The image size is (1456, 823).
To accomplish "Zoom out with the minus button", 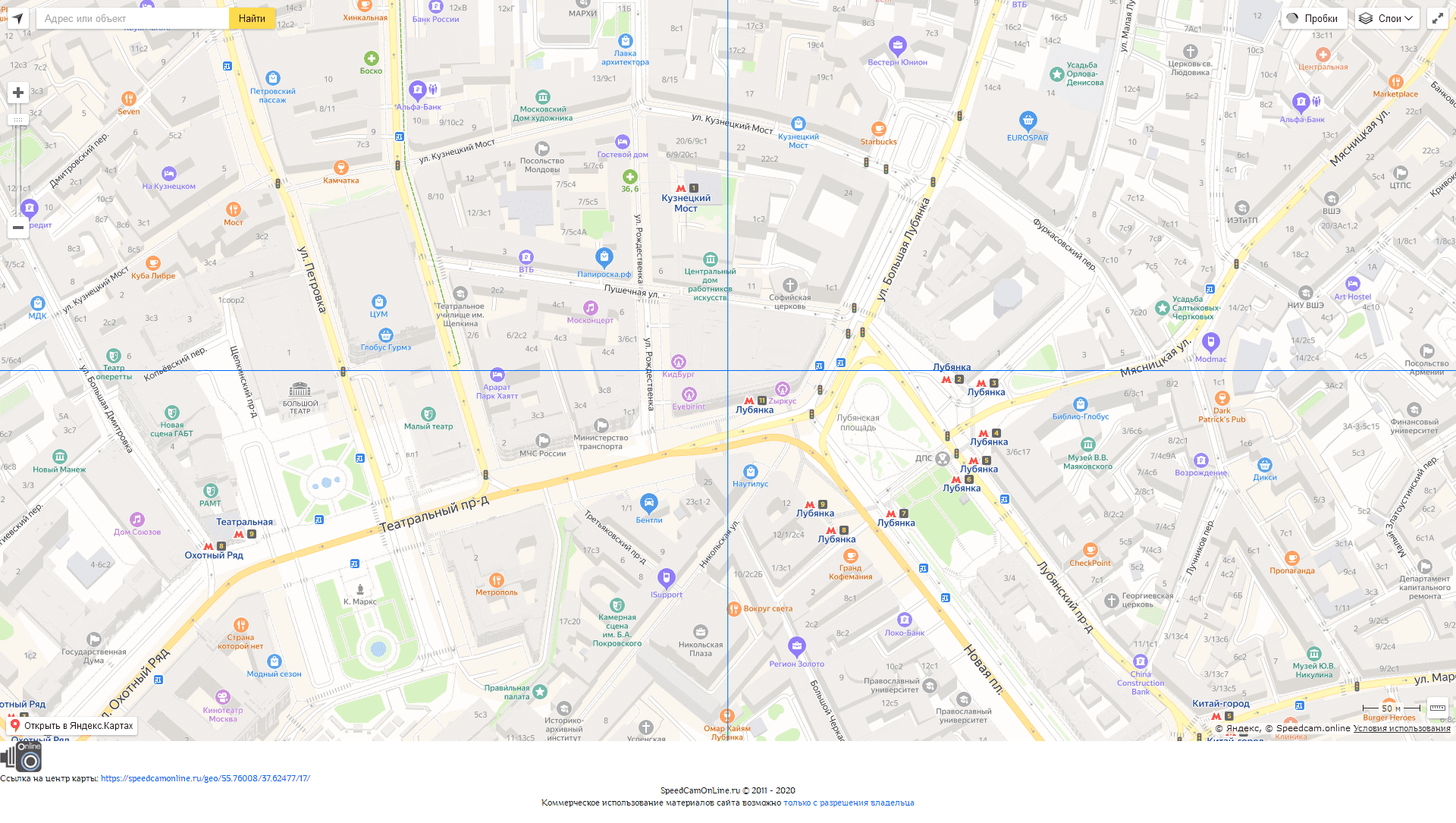I will click(18, 228).
